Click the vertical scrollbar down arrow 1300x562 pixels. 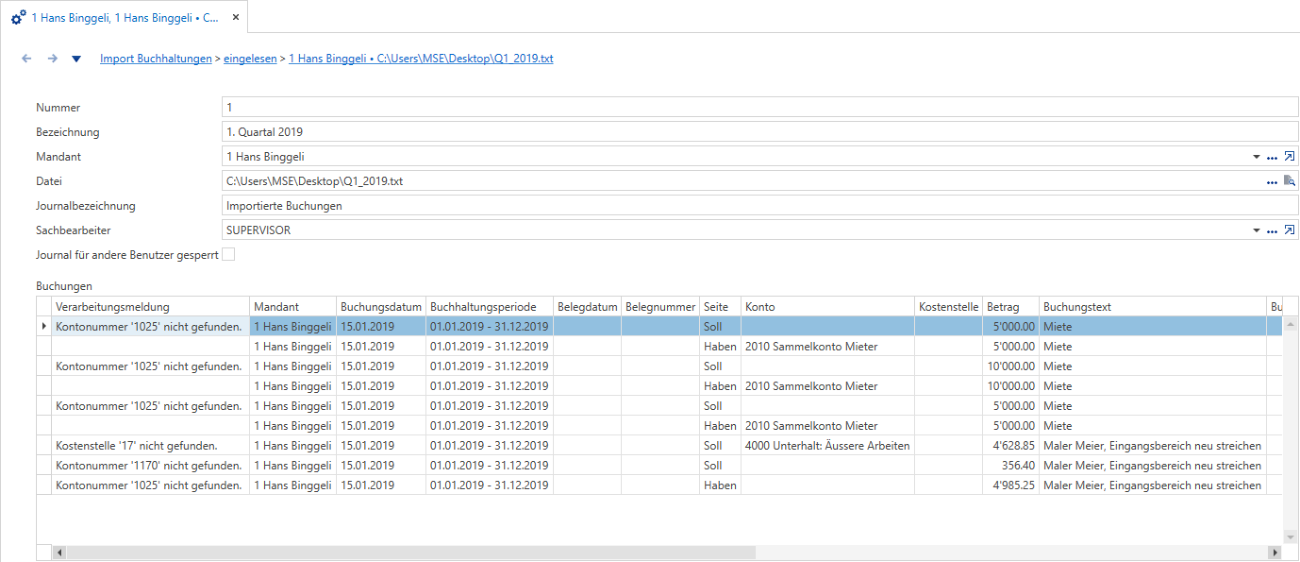1289,537
